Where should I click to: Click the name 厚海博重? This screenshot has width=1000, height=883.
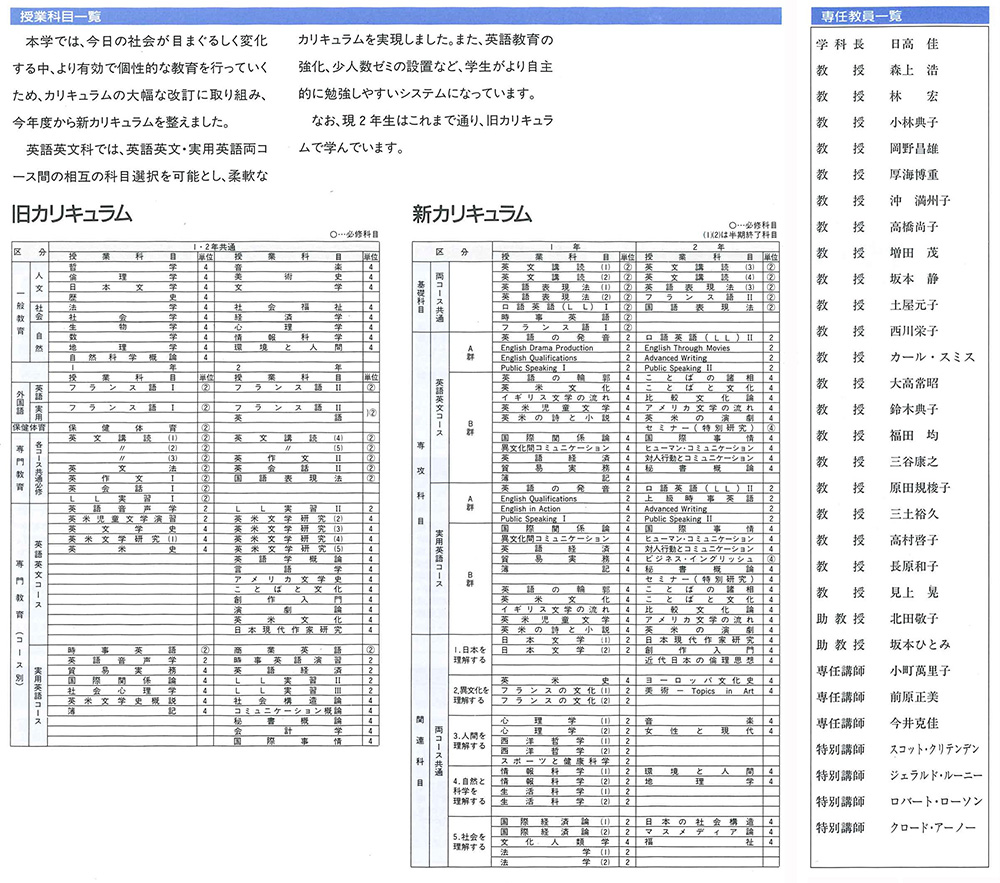point(914,175)
